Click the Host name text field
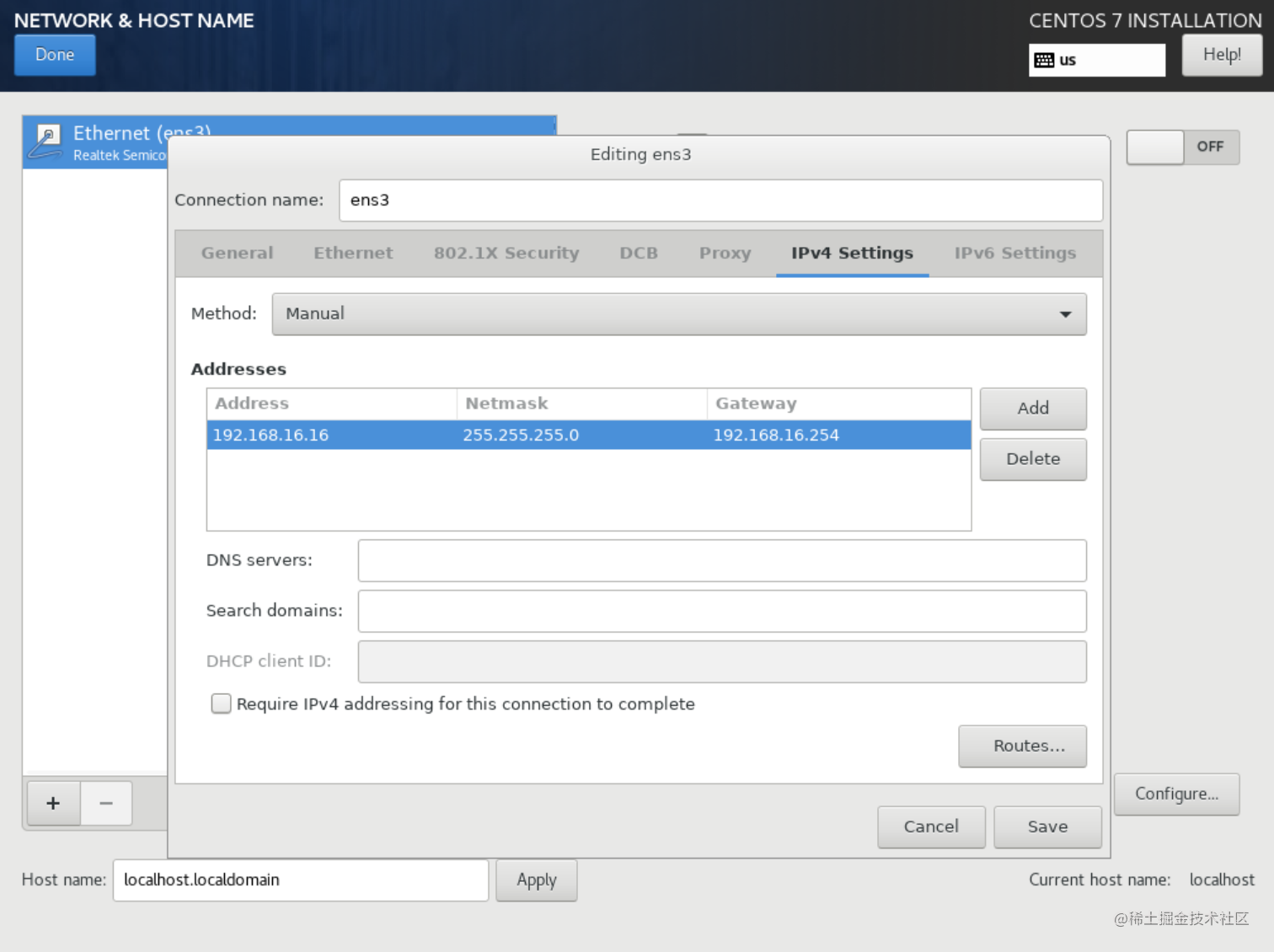Viewport: 1274px width, 952px height. 301,880
